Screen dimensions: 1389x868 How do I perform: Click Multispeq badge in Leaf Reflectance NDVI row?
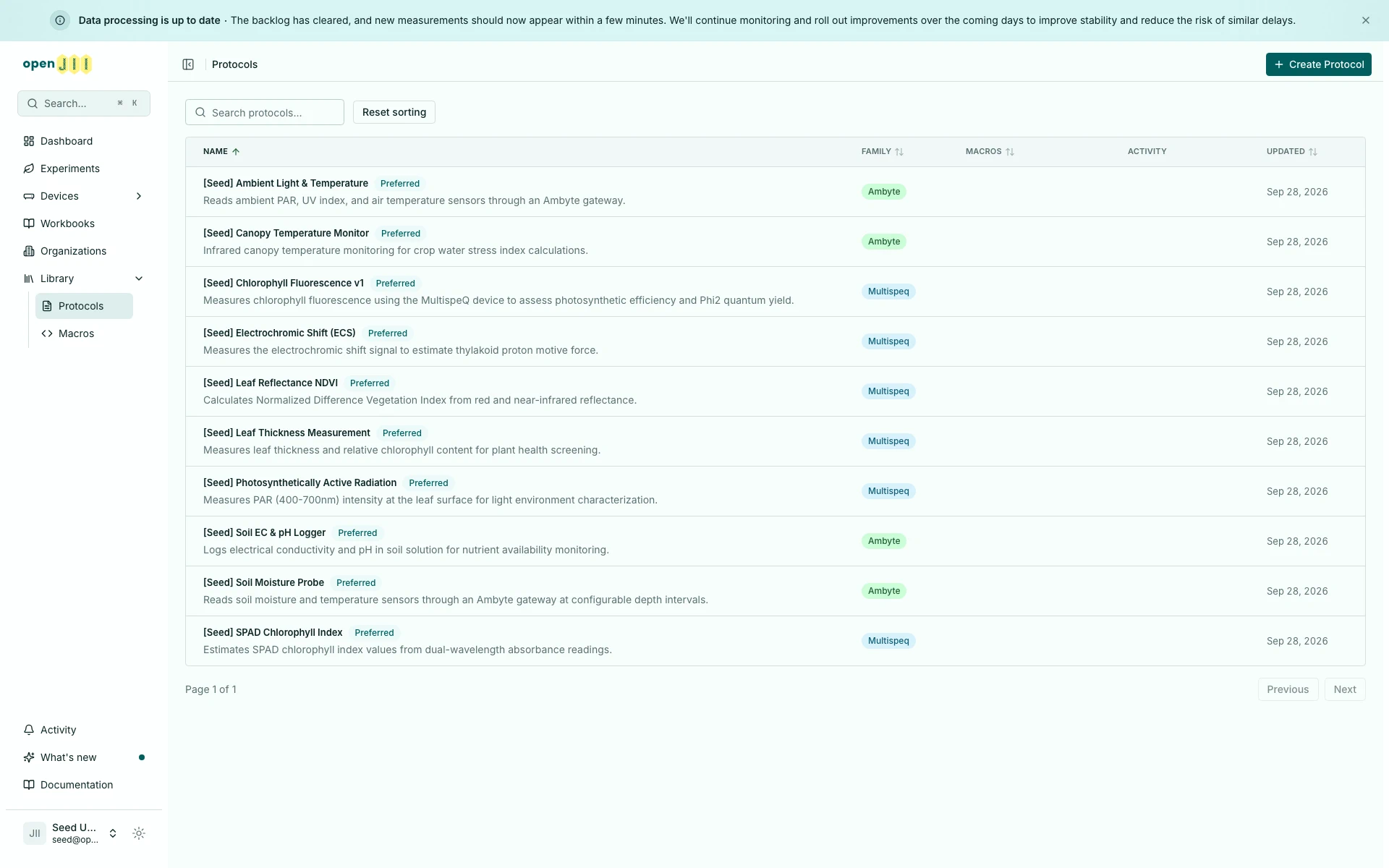(x=888, y=391)
